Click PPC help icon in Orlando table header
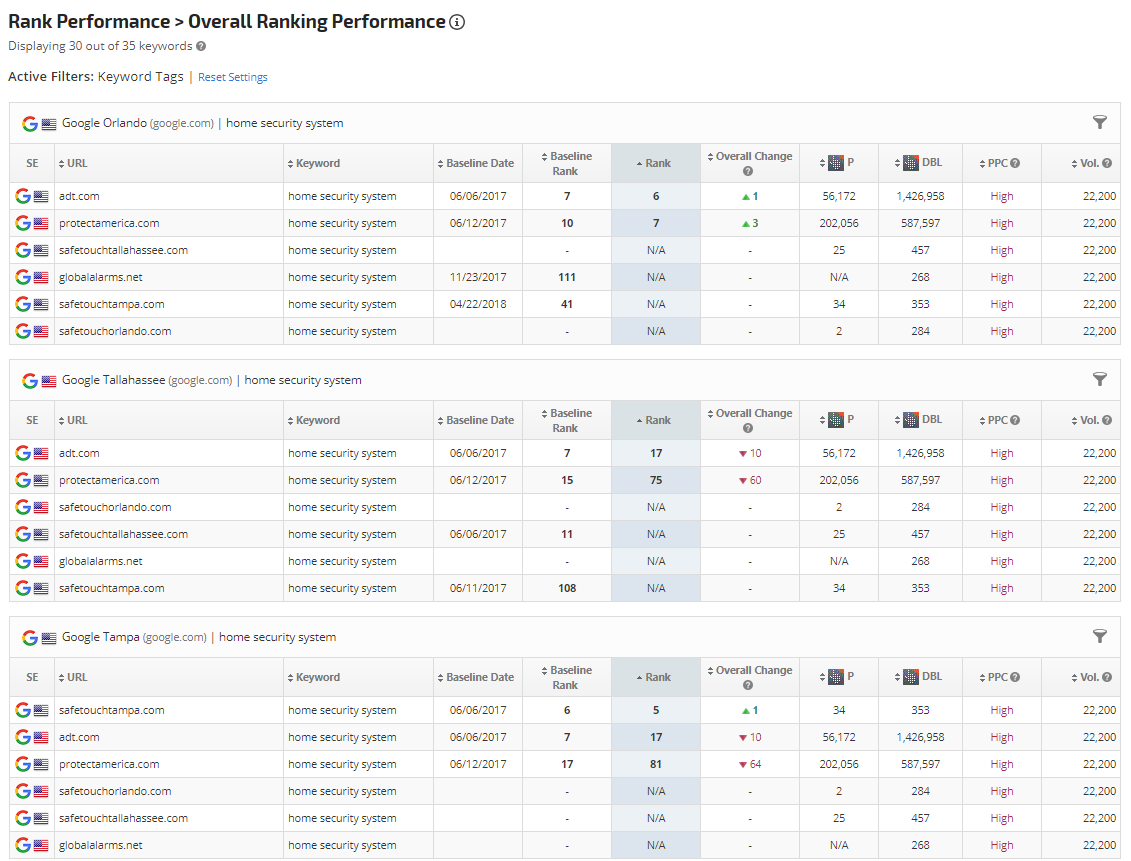 (x=1015, y=163)
